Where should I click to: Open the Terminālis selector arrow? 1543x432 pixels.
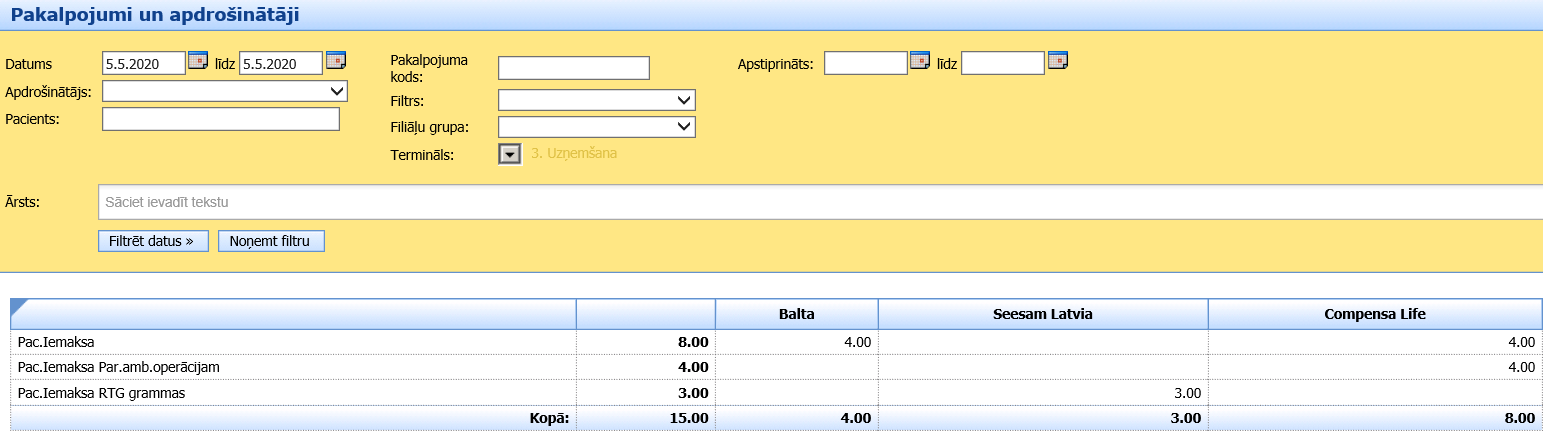(x=510, y=154)
